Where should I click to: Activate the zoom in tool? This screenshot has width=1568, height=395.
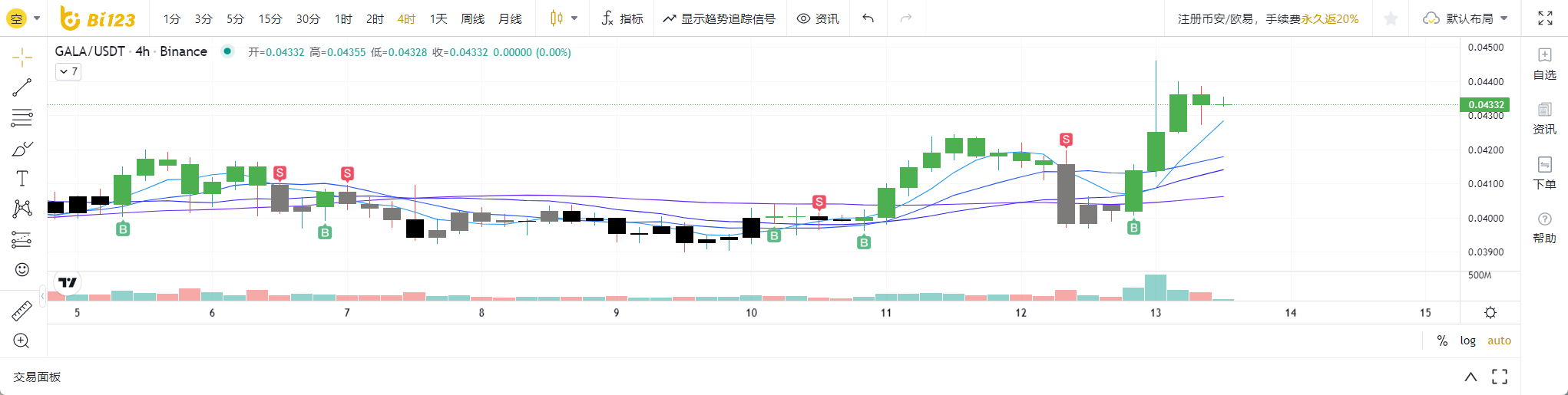tap(22, 341)
